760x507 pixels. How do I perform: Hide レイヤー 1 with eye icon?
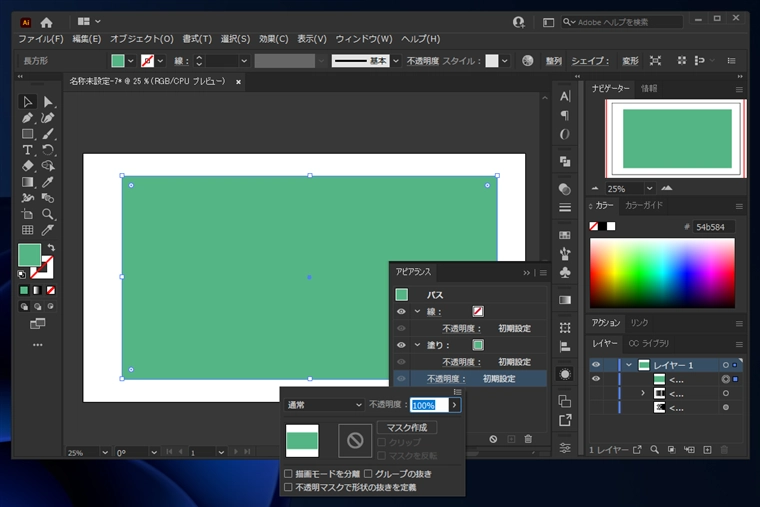[x=596, y=364]
